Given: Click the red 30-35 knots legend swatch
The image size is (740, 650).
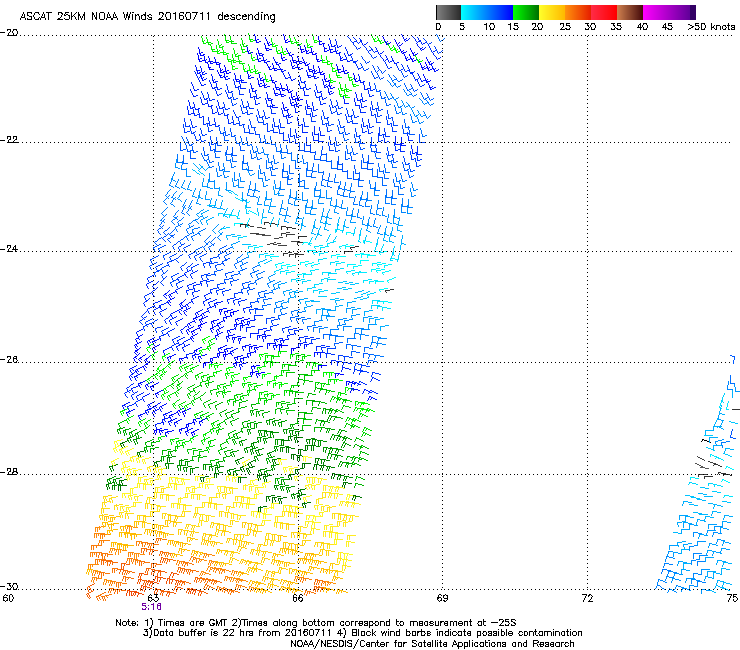Looking at the screenshot, I should [604, 12].
